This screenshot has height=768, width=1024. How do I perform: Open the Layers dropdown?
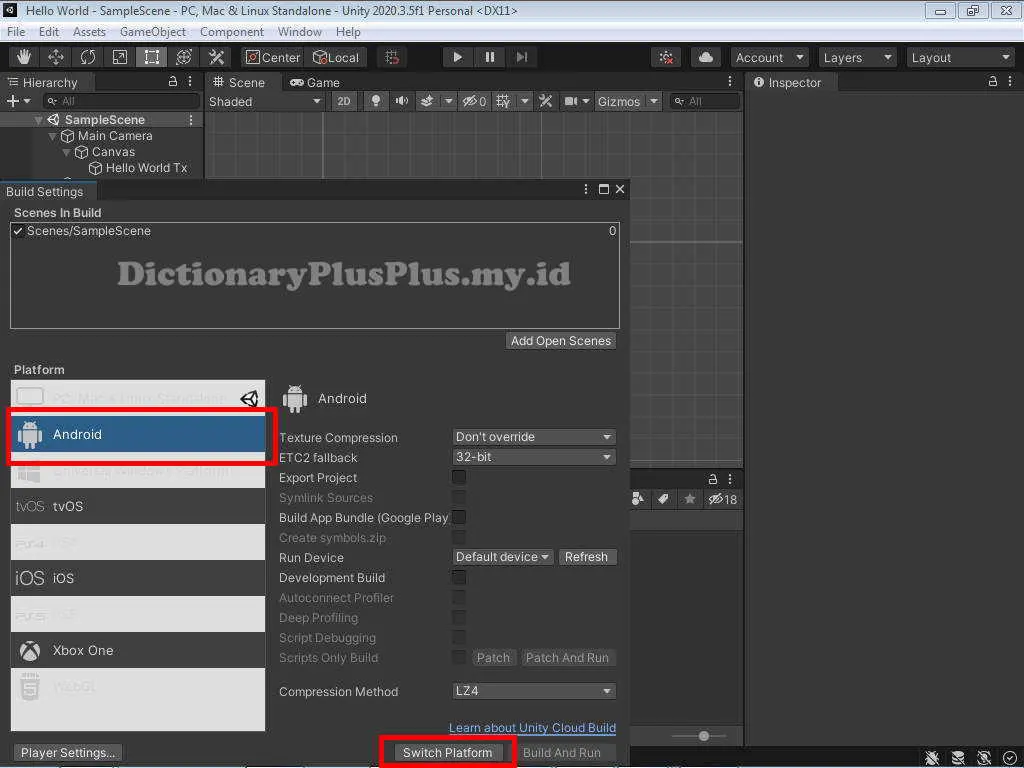(x=857, y=57)
